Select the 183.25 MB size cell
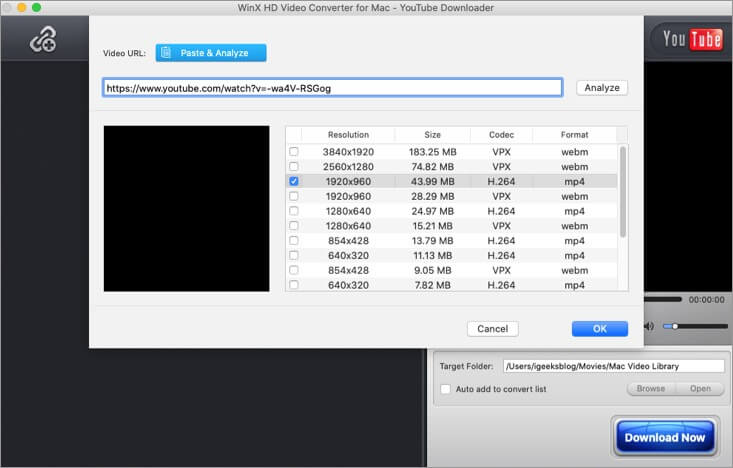733x468 pixels. [432, 152]
